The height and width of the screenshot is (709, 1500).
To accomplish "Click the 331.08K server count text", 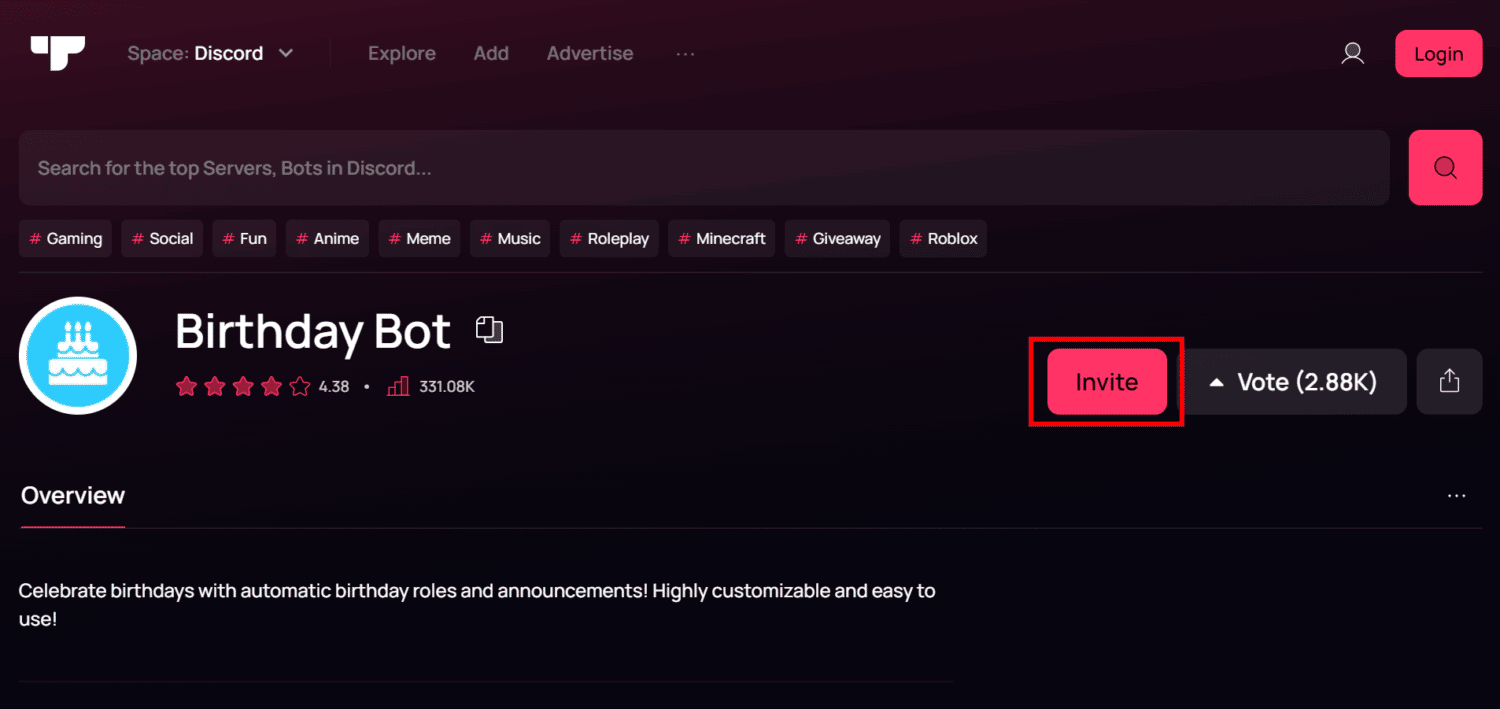I will [x=447, y=386].
